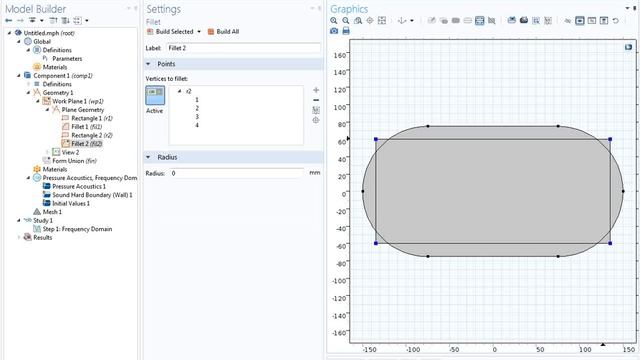Click the Radius input field
The height and width of the screenshot is (360, 640).
(x=237, y=173)
